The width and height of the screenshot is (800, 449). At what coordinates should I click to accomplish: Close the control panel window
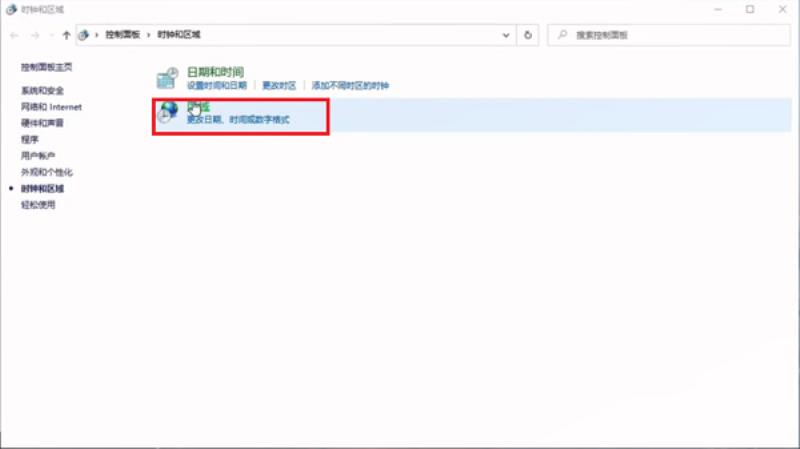pos(783,9)
